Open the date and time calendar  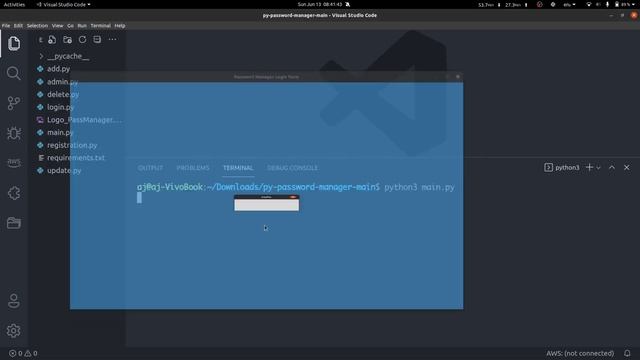pyautogui.click(x=320, y=4)
